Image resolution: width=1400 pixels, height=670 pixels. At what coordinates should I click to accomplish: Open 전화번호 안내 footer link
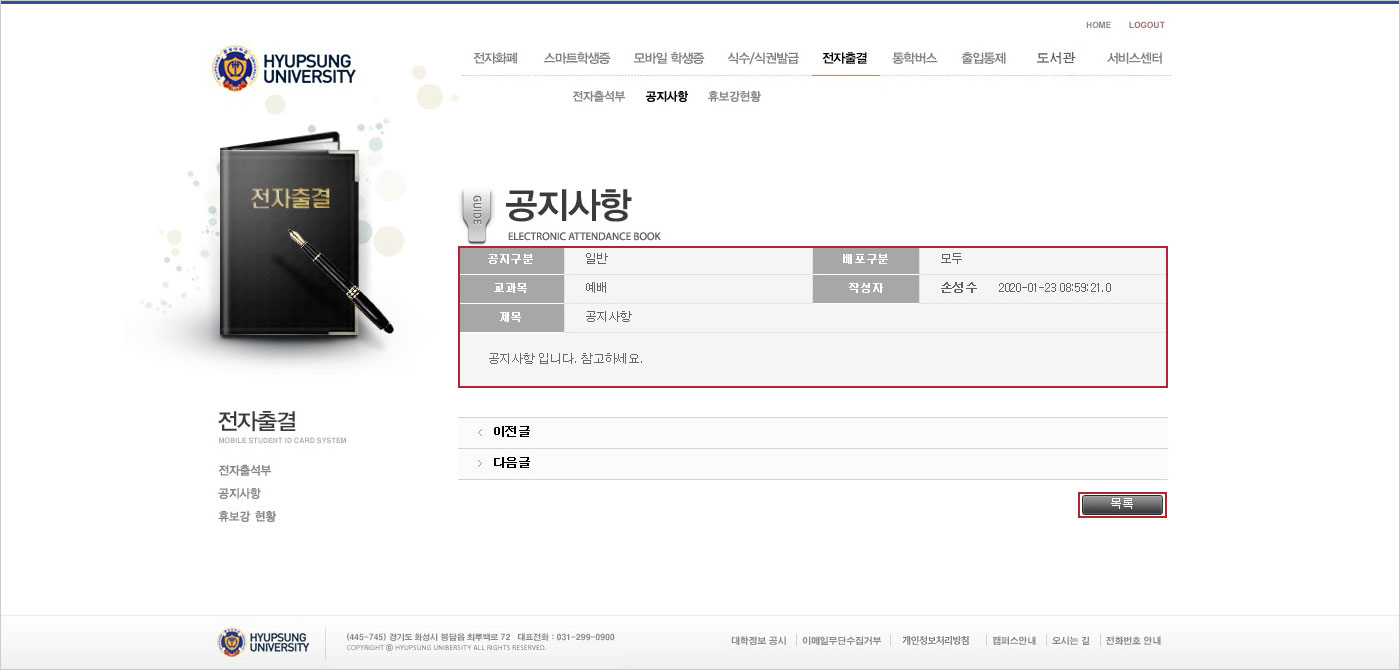tap(1134, 641)
